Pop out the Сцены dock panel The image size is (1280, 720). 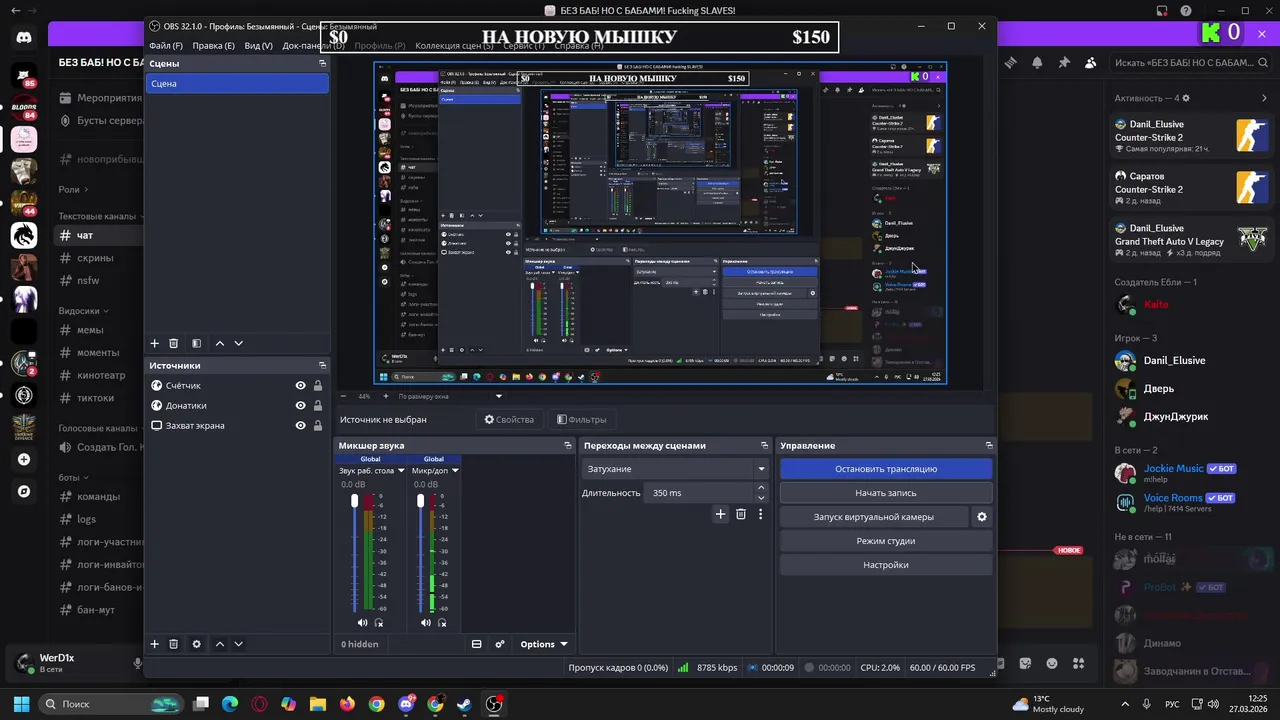coord(322,63)
